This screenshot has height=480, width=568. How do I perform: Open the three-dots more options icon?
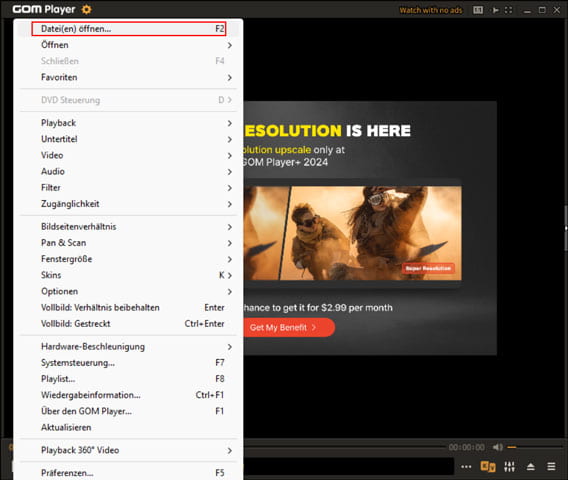pos(466,467)
